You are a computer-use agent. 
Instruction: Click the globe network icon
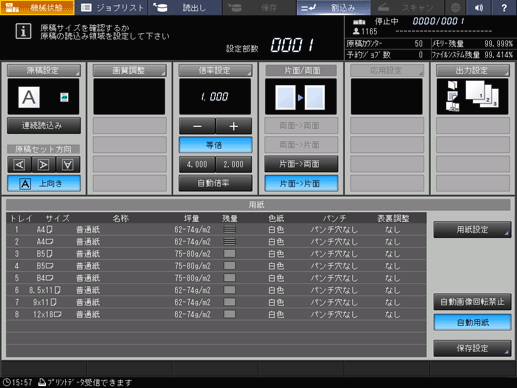(x=455, y=7)
